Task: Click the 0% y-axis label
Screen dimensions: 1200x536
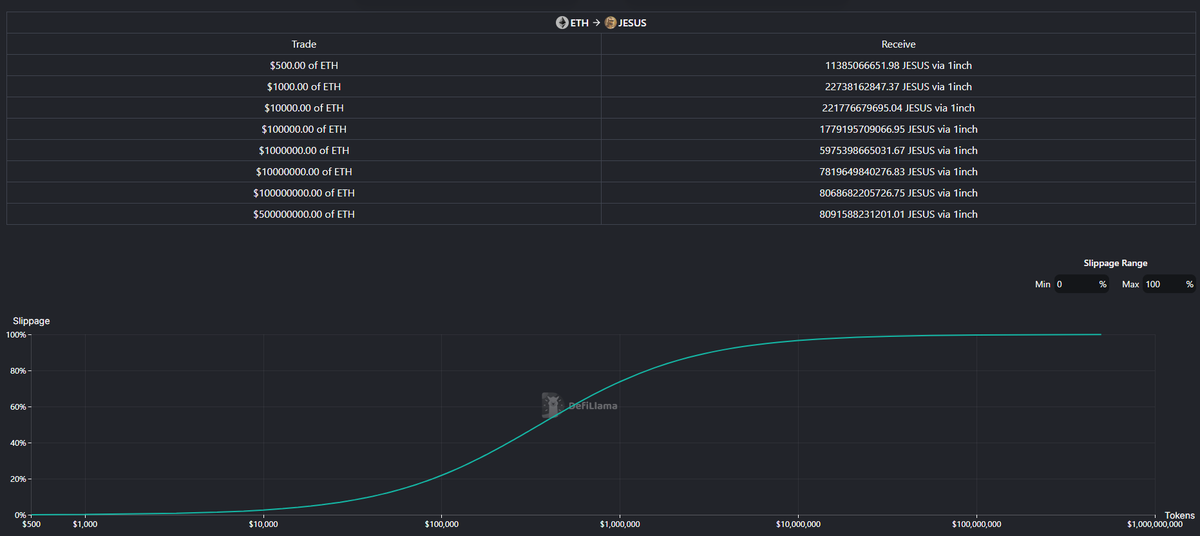Action: click(x=20, y=515)
